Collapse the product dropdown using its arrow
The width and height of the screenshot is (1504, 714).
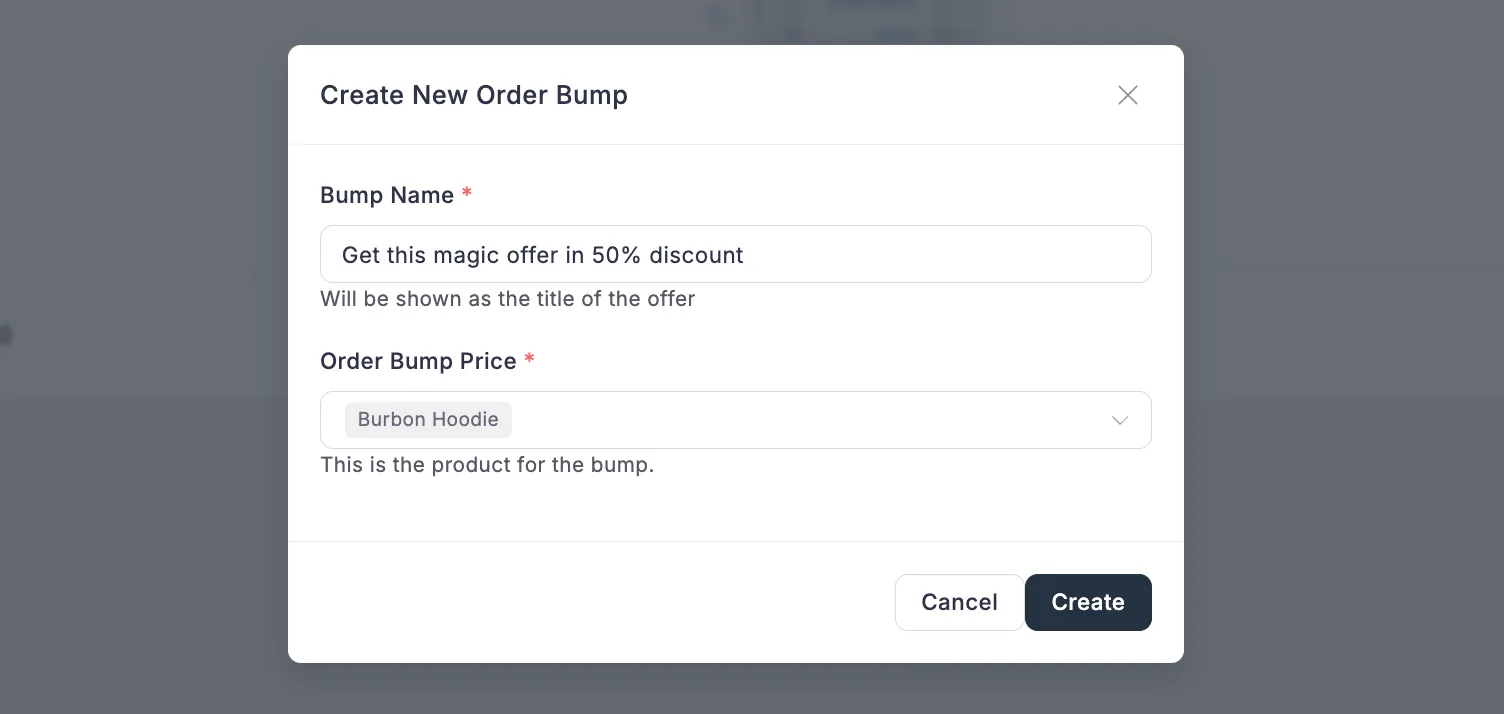[x=1120, y=421]
